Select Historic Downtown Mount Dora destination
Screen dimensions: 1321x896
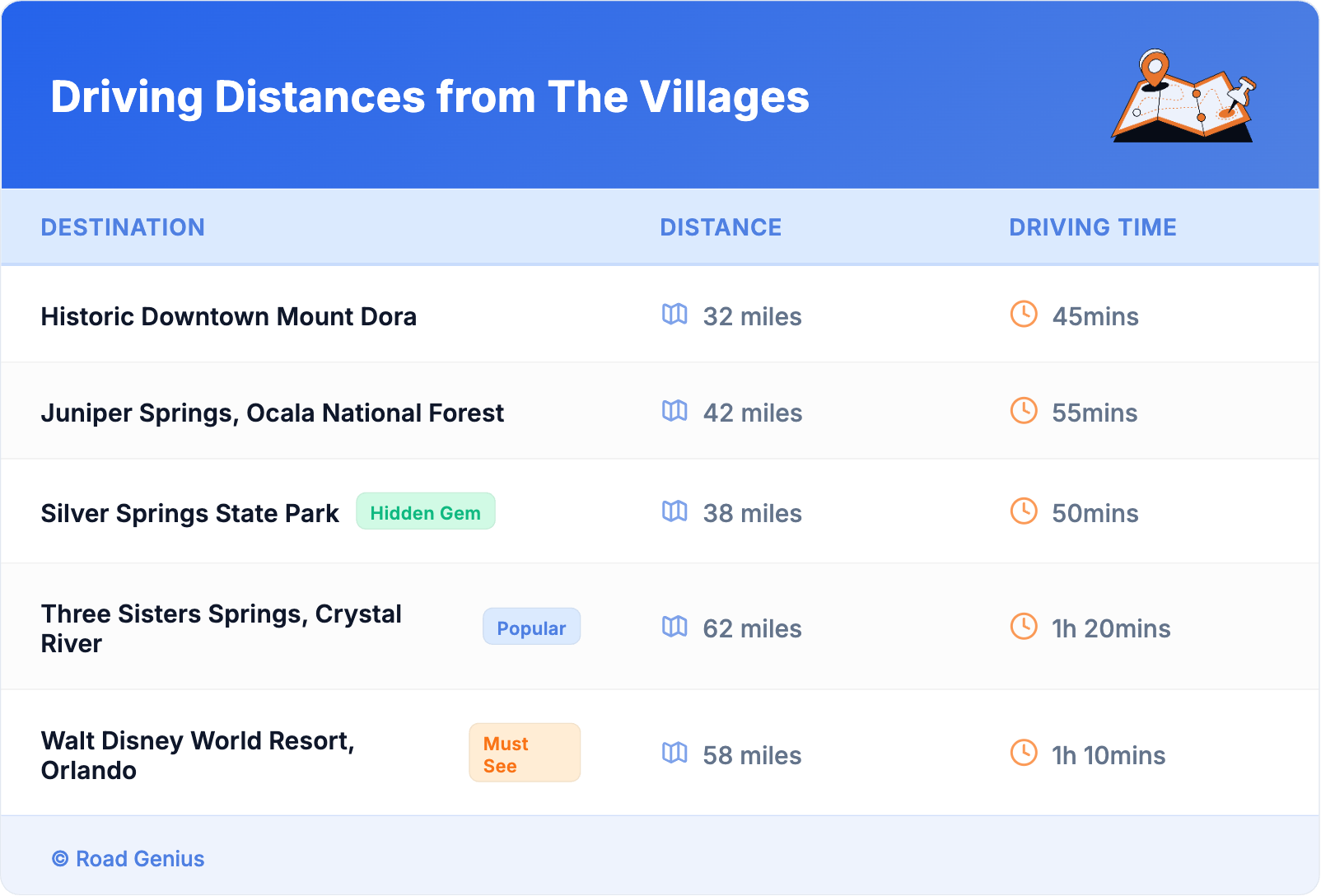(229, 317)
